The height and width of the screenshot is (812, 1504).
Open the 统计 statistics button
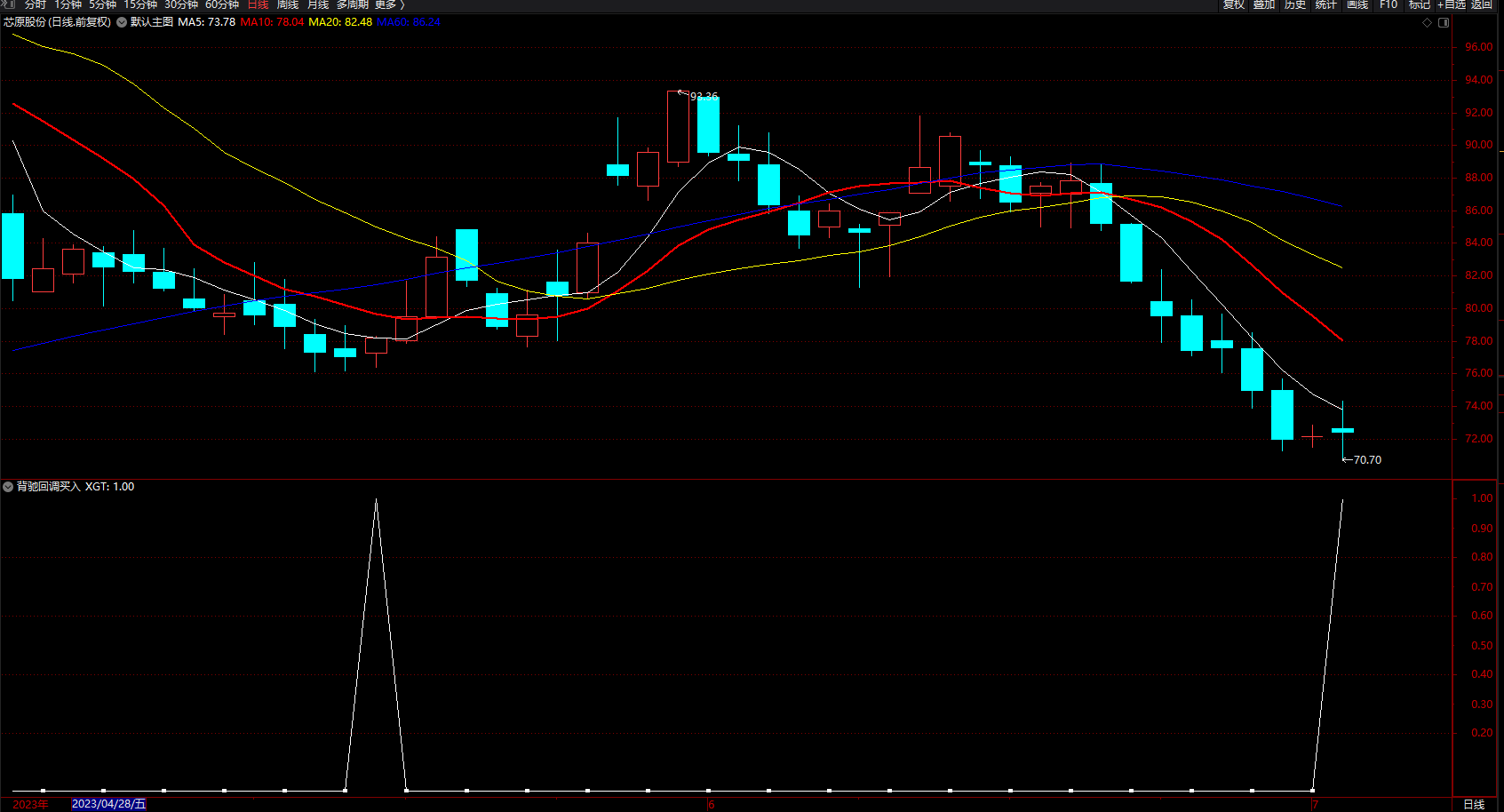(1326, 4)
